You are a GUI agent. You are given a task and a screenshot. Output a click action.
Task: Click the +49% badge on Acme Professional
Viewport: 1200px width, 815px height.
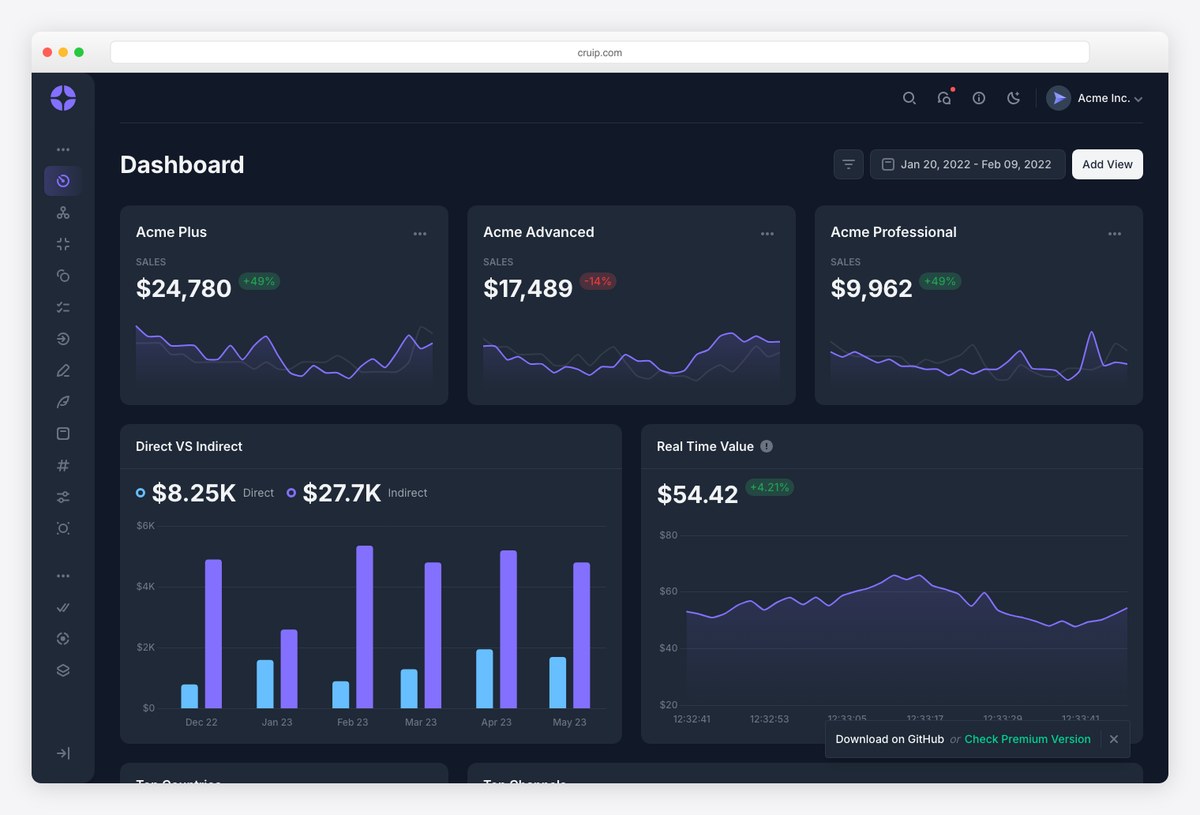coord(939,281)
